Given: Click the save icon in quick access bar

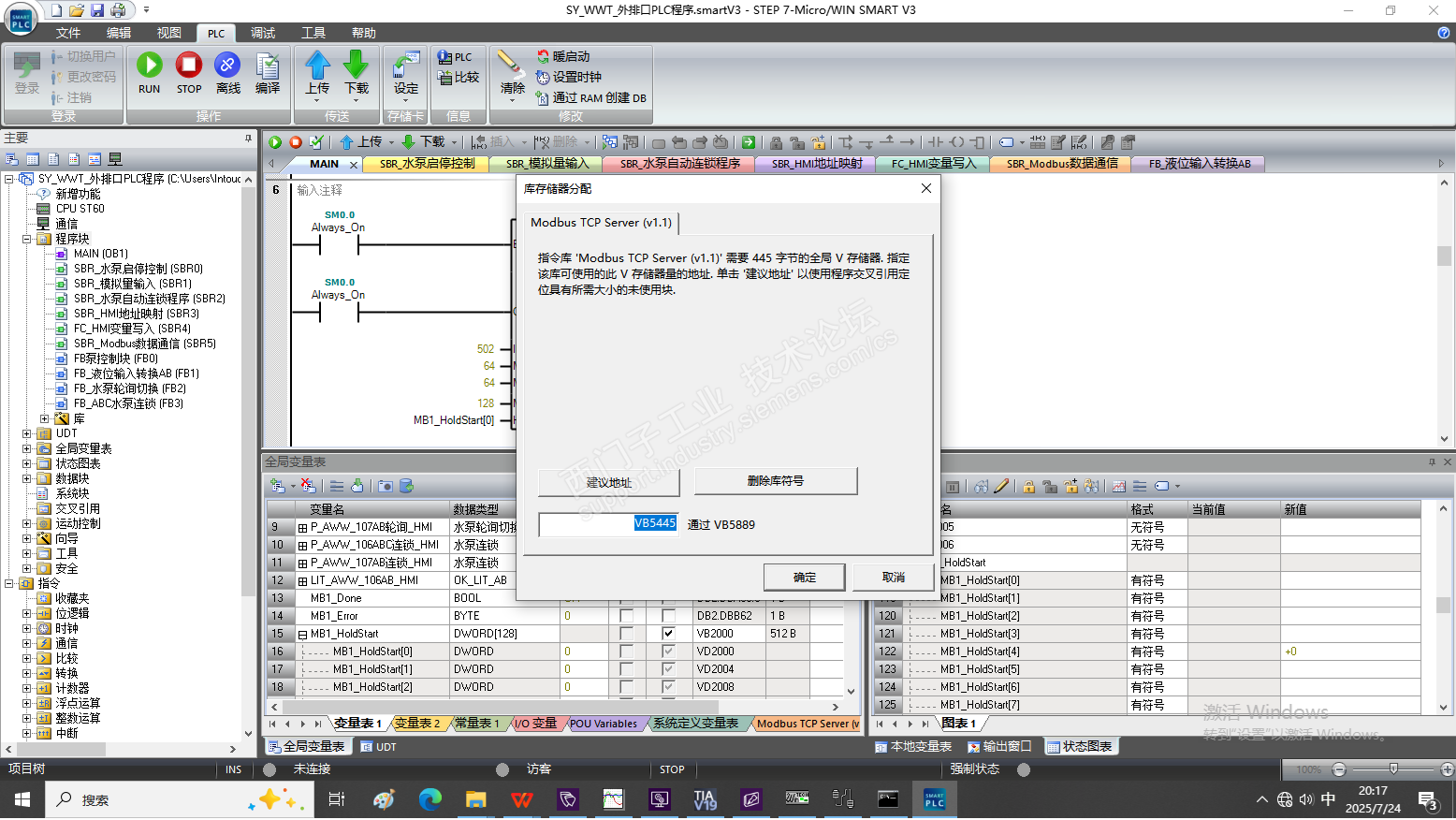Looking at the screenshot, I should [96, 10].
